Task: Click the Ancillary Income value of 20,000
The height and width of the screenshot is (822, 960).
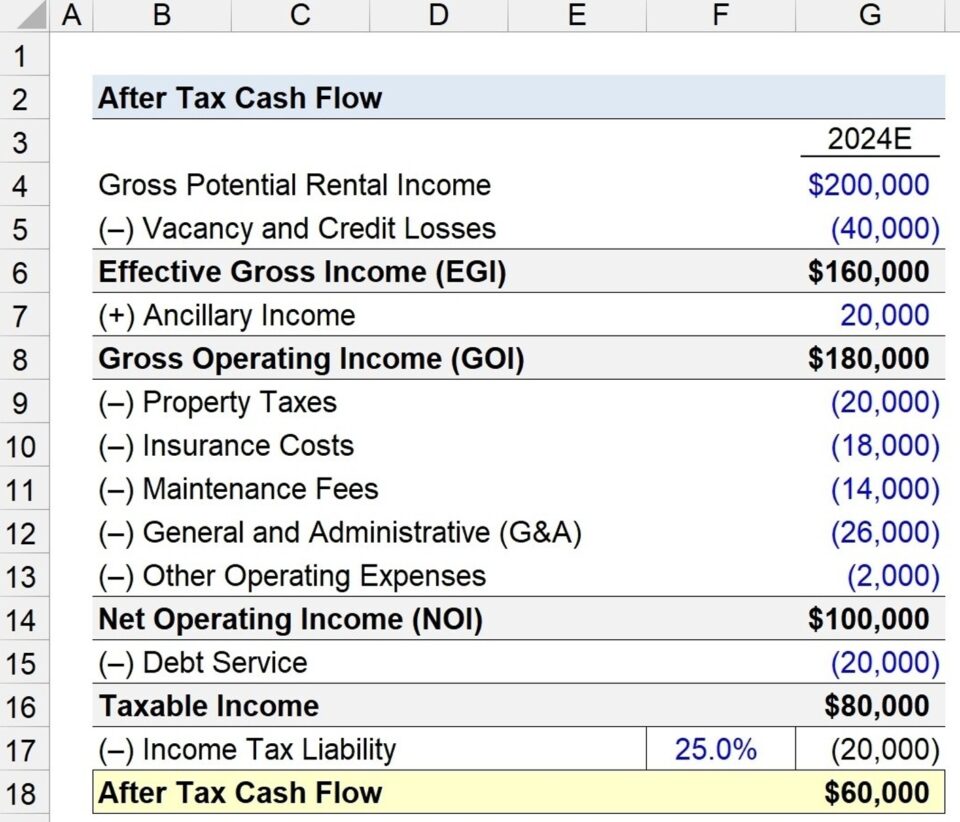Action: click(868, 315)
